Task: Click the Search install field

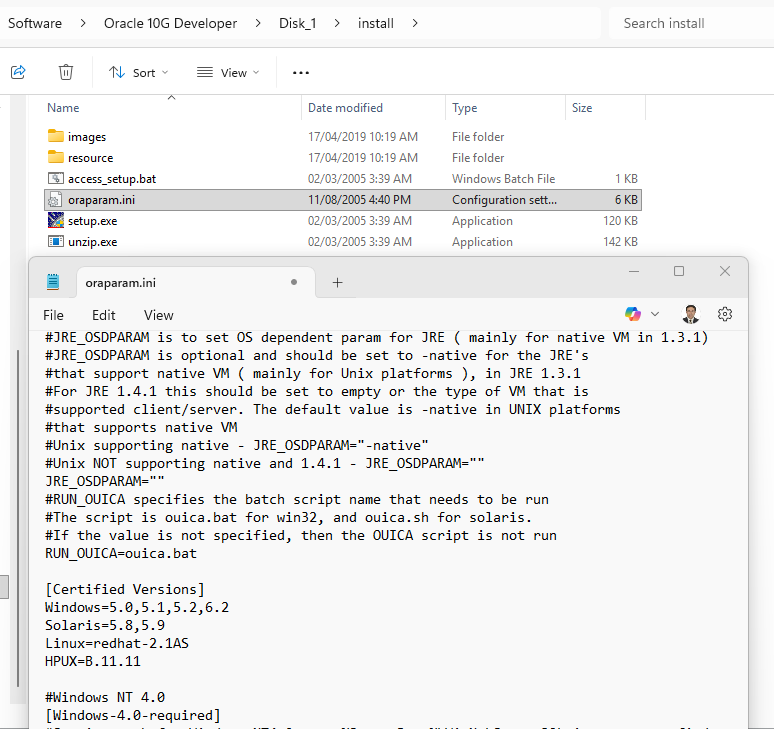Action: tap(690, 23)
